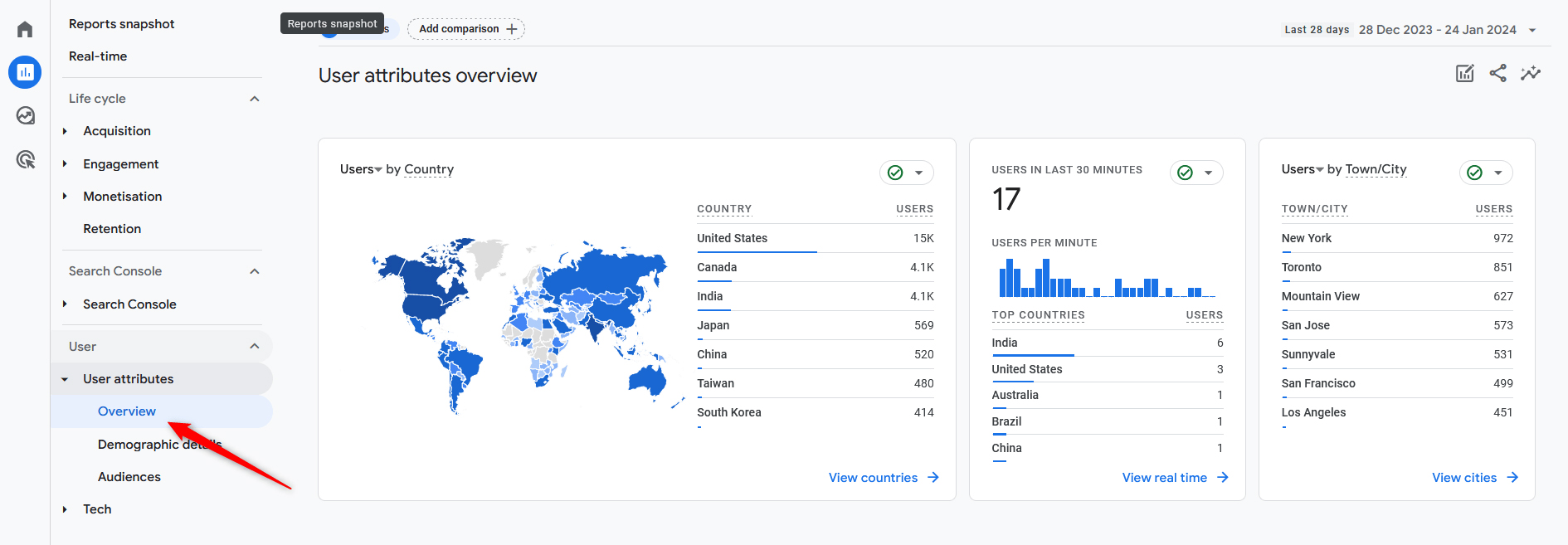Click the arrow icon next to View cities

(x=1512, y=477)
